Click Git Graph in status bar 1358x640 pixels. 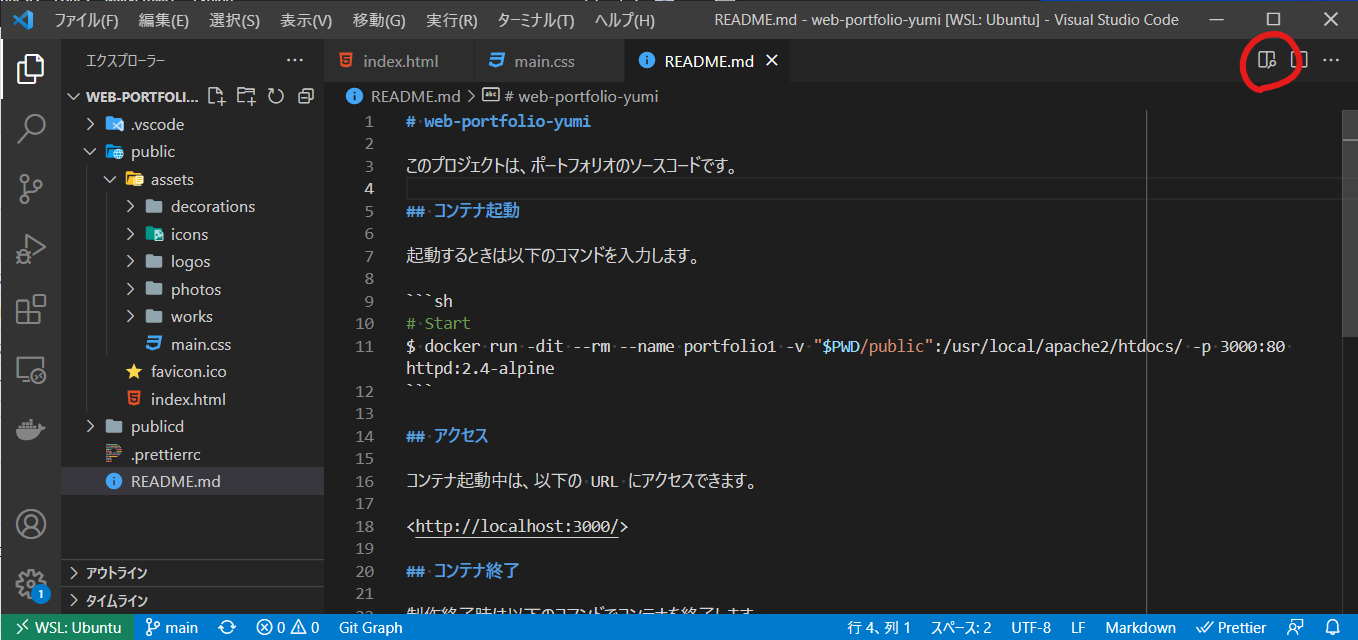[370, 628]
